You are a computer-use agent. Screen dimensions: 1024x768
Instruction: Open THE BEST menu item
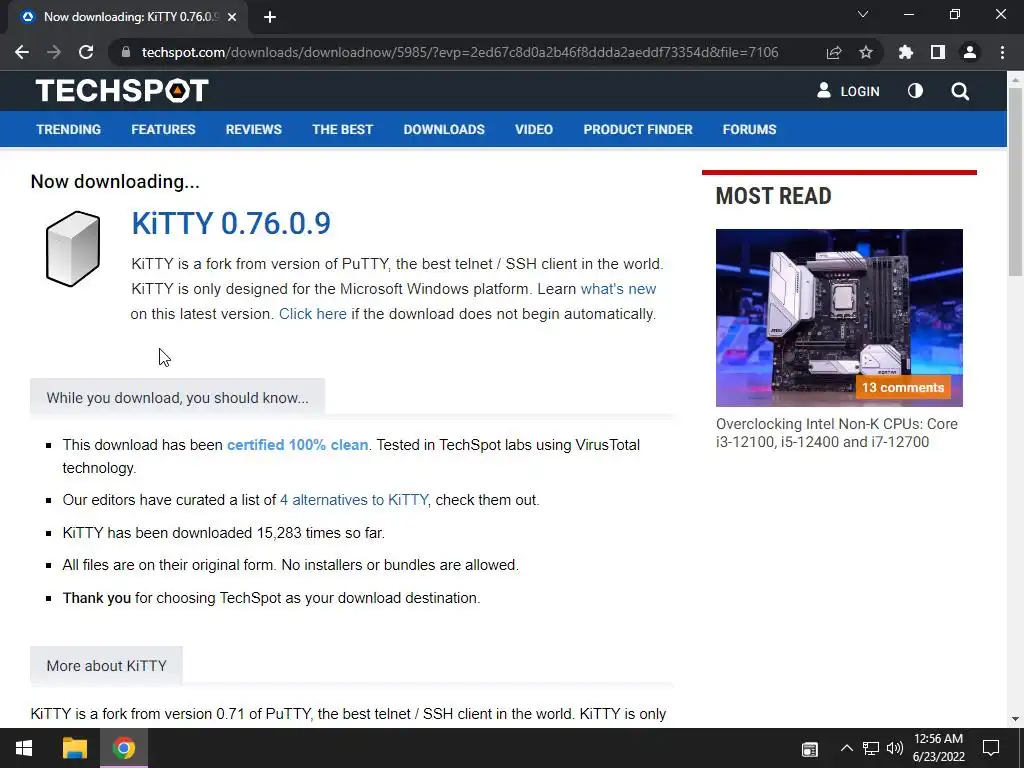pos(342,129)
